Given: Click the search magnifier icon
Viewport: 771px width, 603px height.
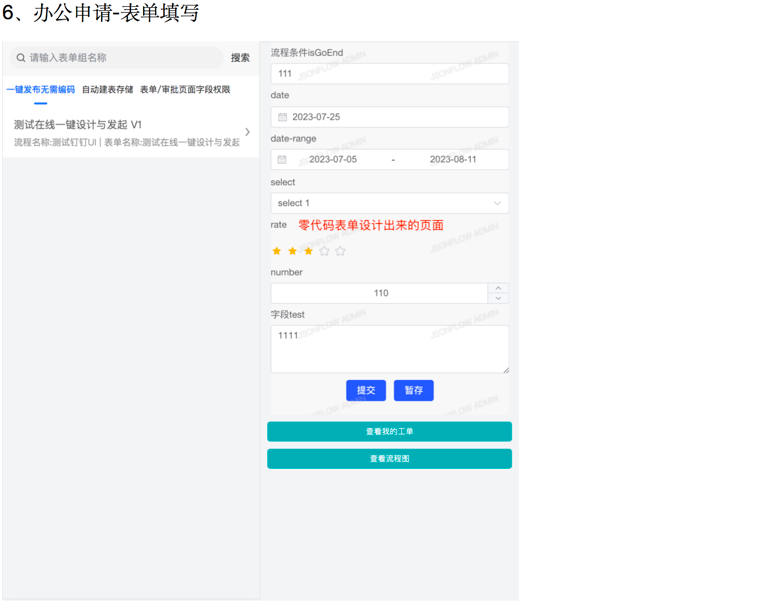Looking at the screenshot, I should click(x=21, y=58).
